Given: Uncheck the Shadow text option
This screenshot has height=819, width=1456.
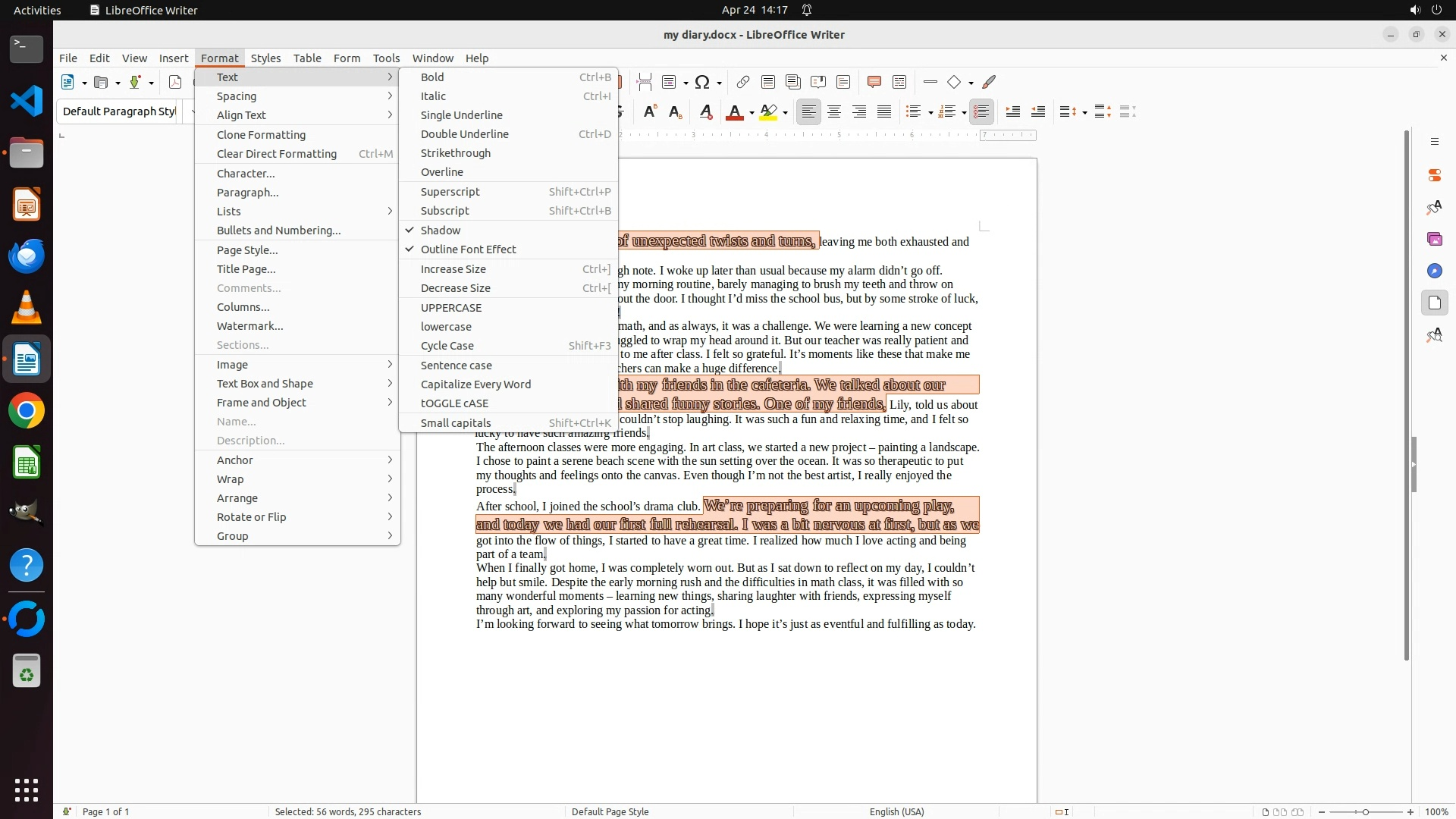Looking at the screenshot, I should coord(441,230).
